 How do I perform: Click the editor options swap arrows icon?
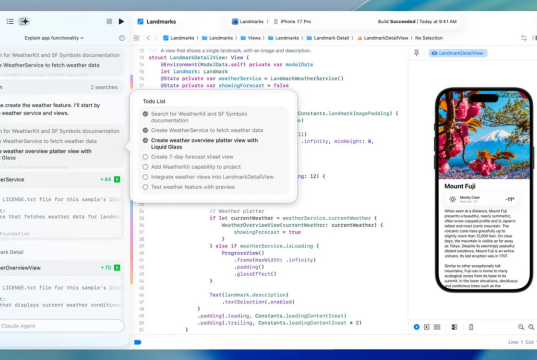[524, 38]
